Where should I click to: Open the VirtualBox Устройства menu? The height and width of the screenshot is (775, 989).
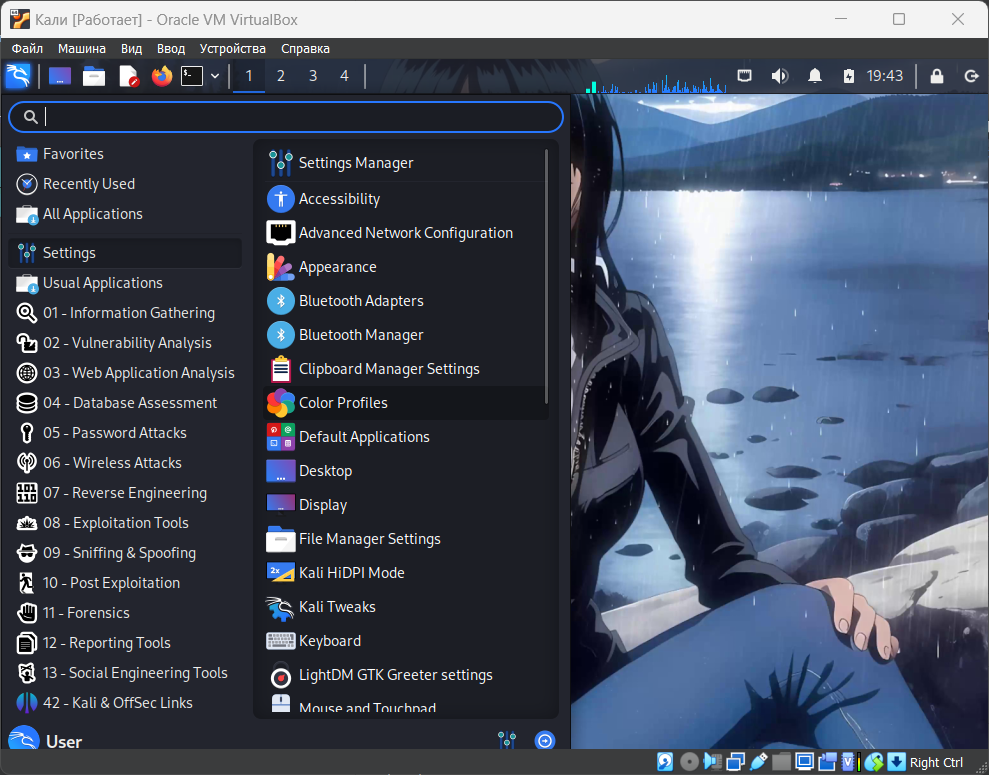233,49
